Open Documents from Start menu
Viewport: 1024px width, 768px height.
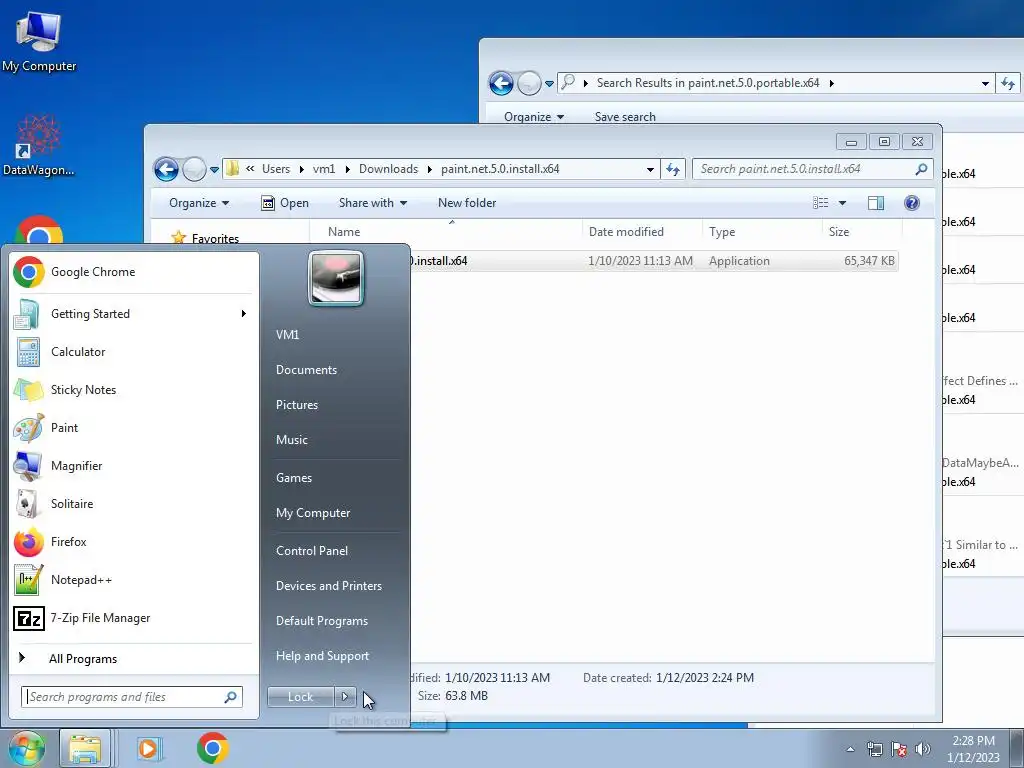point(306,370)
